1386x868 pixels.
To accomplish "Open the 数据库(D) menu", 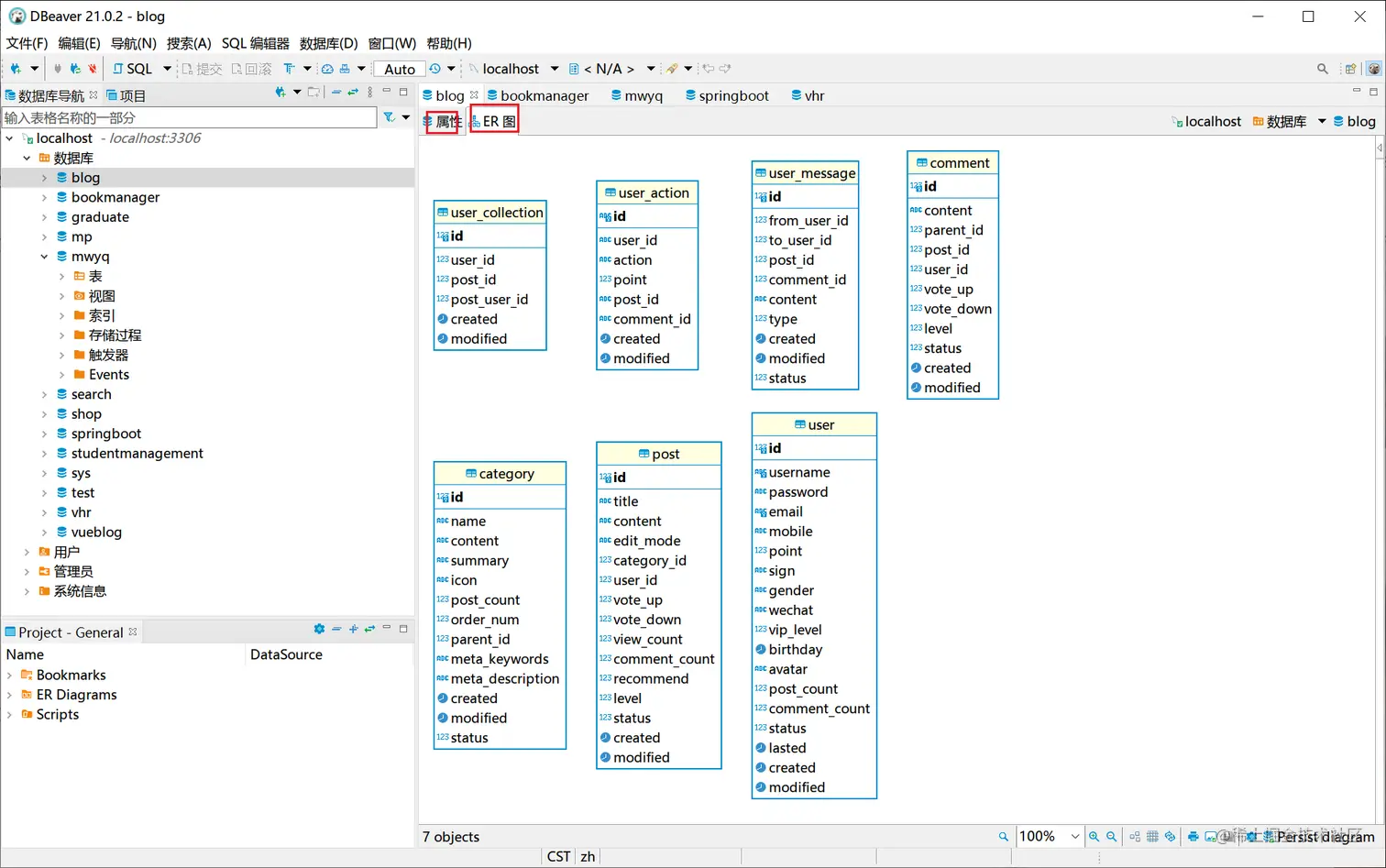I will (x=328, y=43).
